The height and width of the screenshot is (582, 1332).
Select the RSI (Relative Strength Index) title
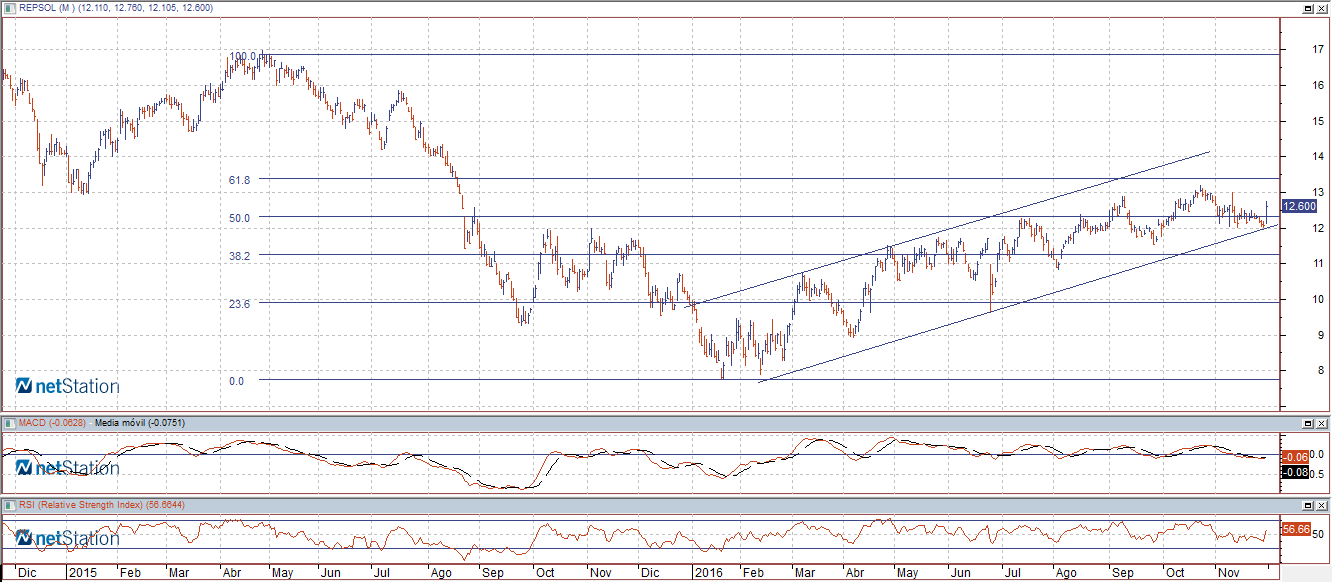[x=80, y=505]
